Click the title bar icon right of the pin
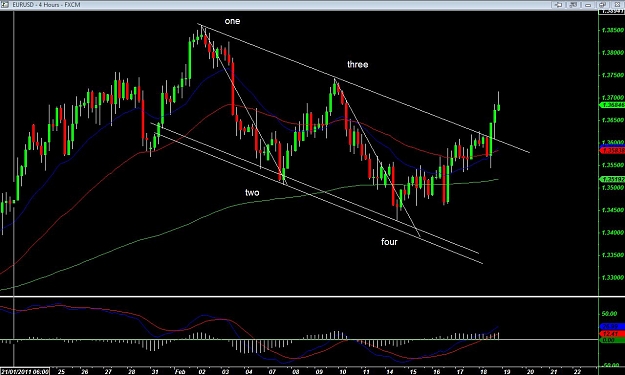The width and height of the screenshot is (625, 375). coord(573,5)
